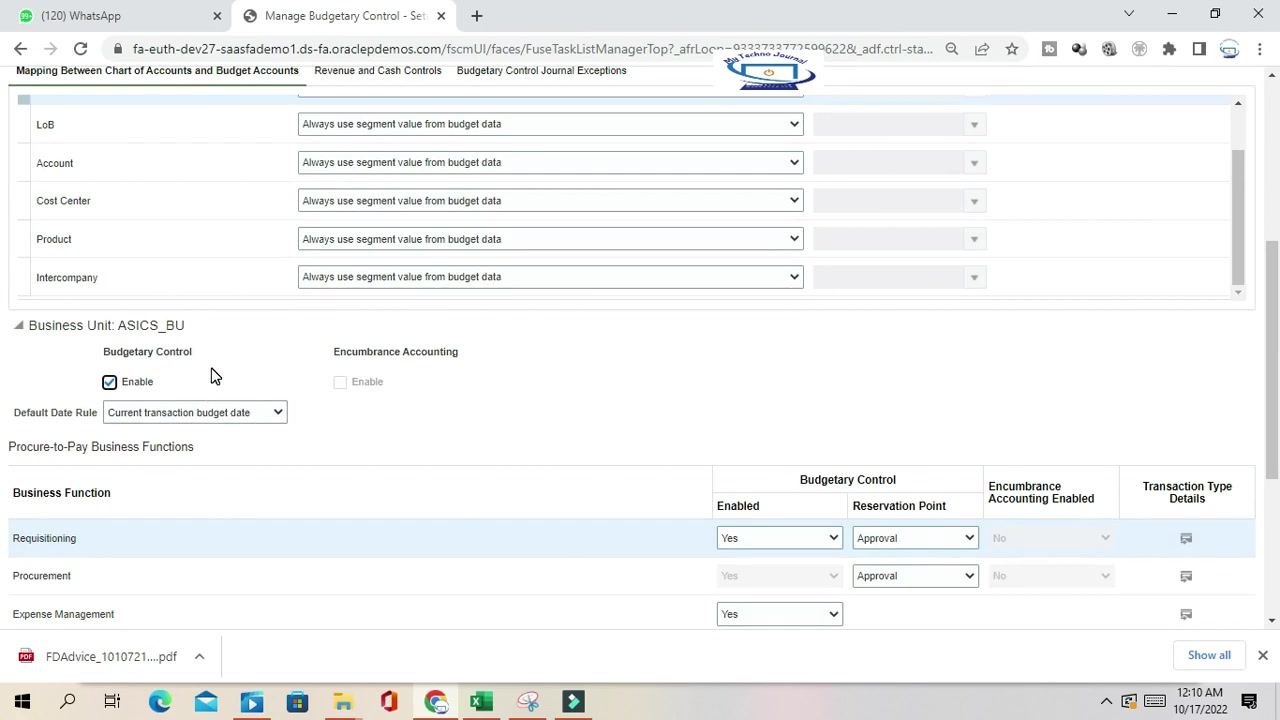Collapse the Business Unit ASICS_BU section
This screenshot has height=720, width=1280.
pyautogui.click(x=18, y=325)
